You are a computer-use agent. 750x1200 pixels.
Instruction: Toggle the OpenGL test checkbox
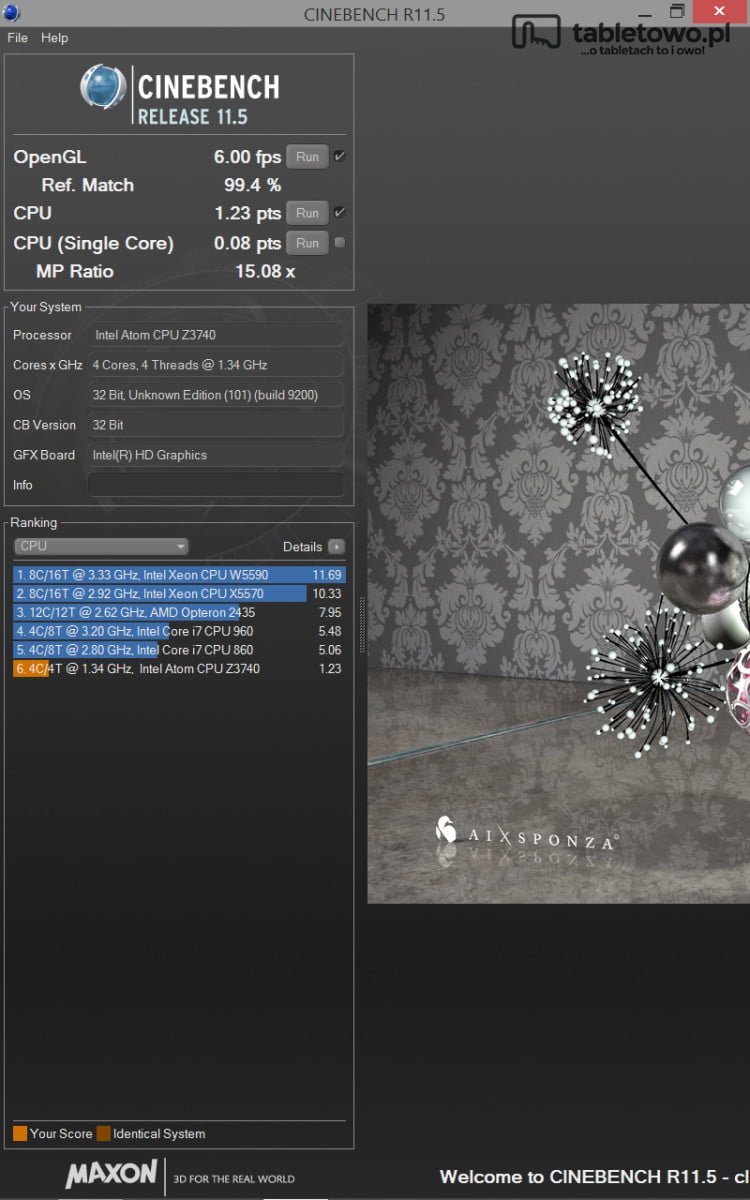340,157
